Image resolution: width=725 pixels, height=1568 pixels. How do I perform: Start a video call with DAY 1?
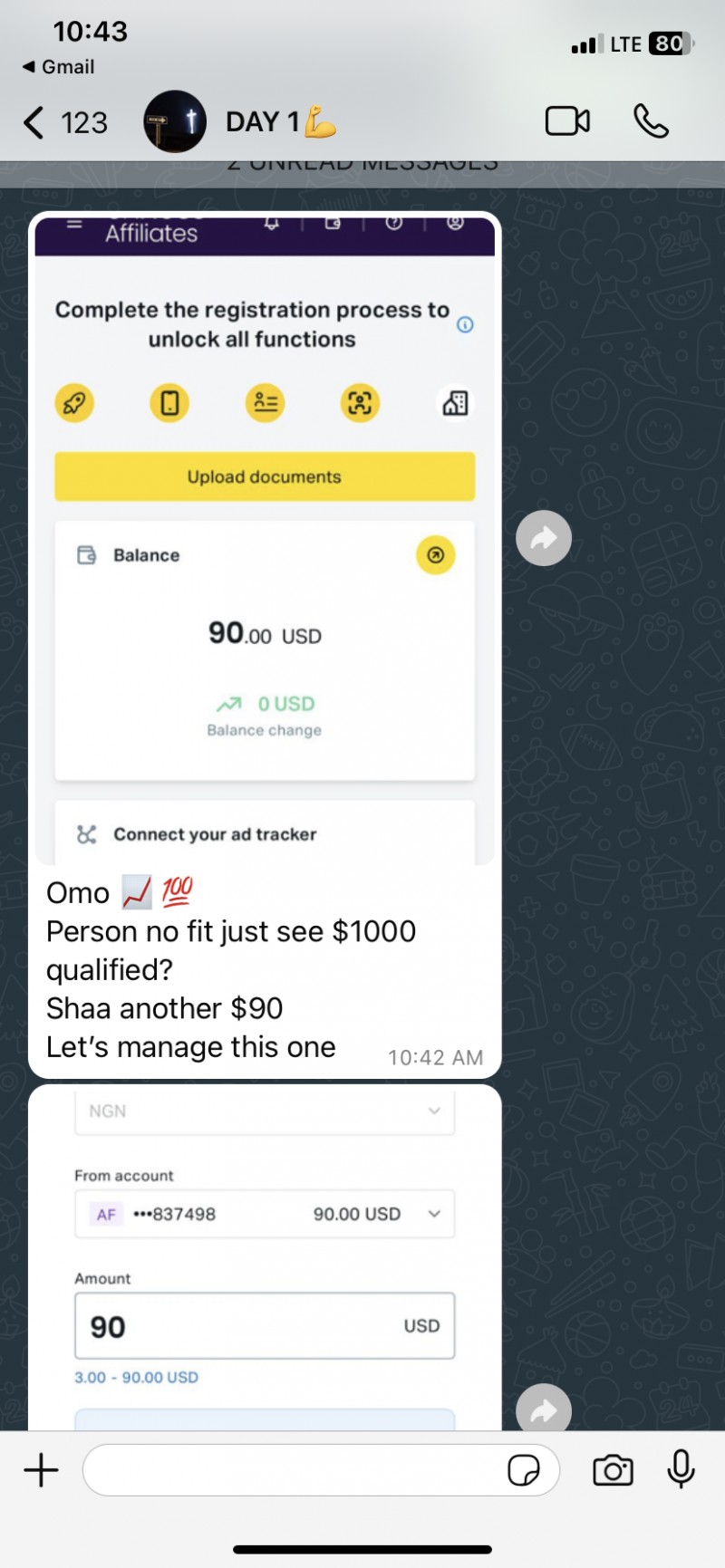[x=567, y=121]
